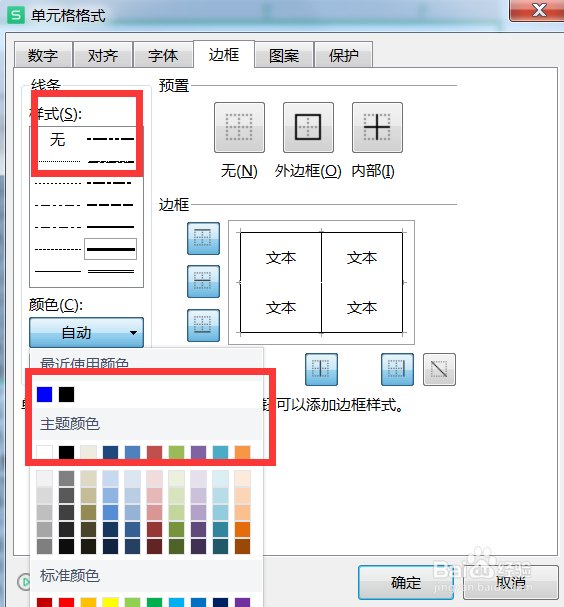This screenshot has width=564, height=607.
Task: Select the black theme color swatch
Action: coord(67,452)
